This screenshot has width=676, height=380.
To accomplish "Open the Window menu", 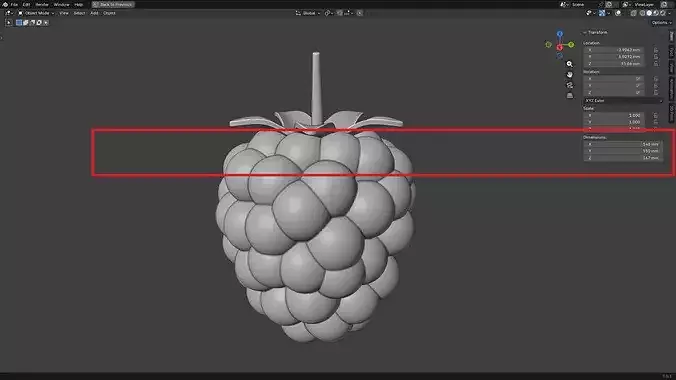I will 61,4.
